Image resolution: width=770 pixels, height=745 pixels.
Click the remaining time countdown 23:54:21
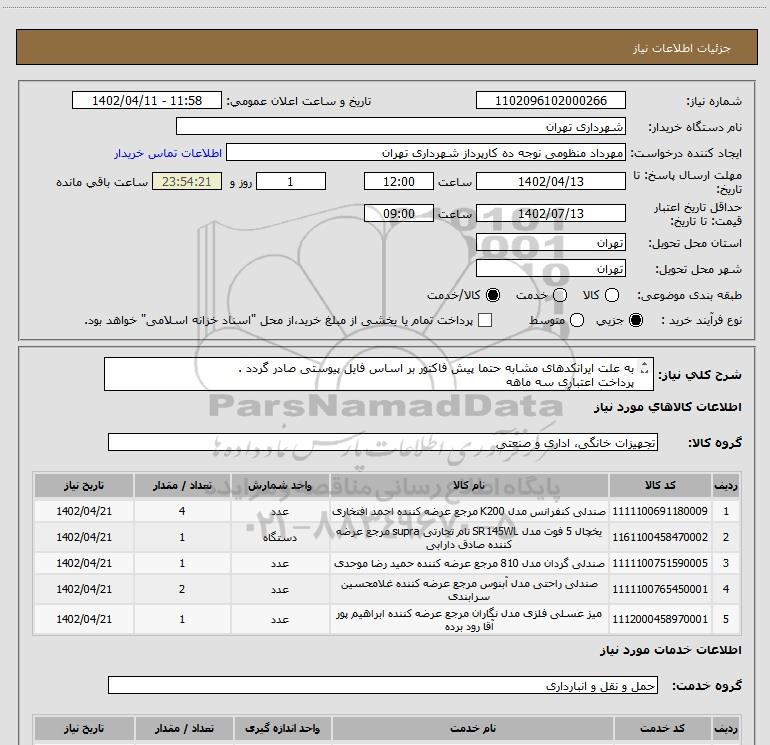point(187,181)
